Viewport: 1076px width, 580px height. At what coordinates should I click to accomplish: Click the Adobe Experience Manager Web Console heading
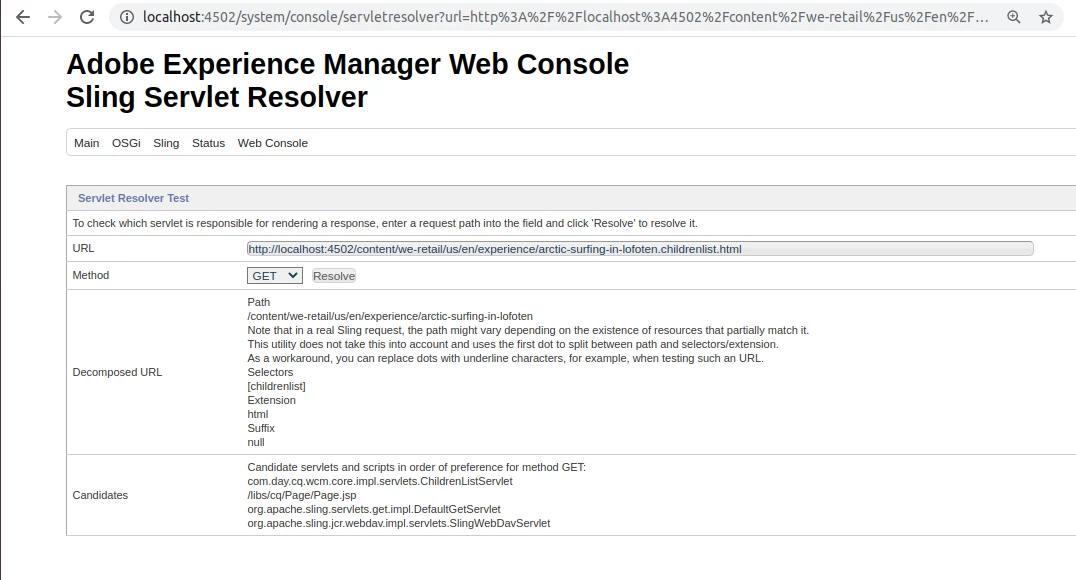click(347, 64)
